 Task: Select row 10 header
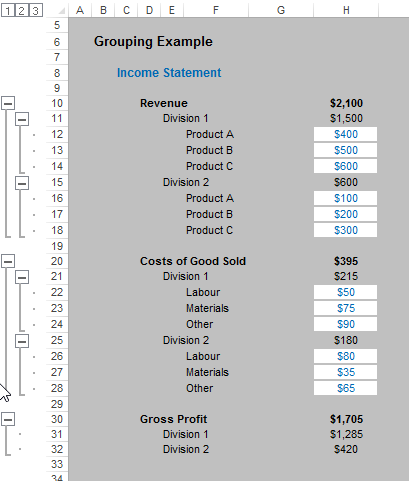click(57, 103)
